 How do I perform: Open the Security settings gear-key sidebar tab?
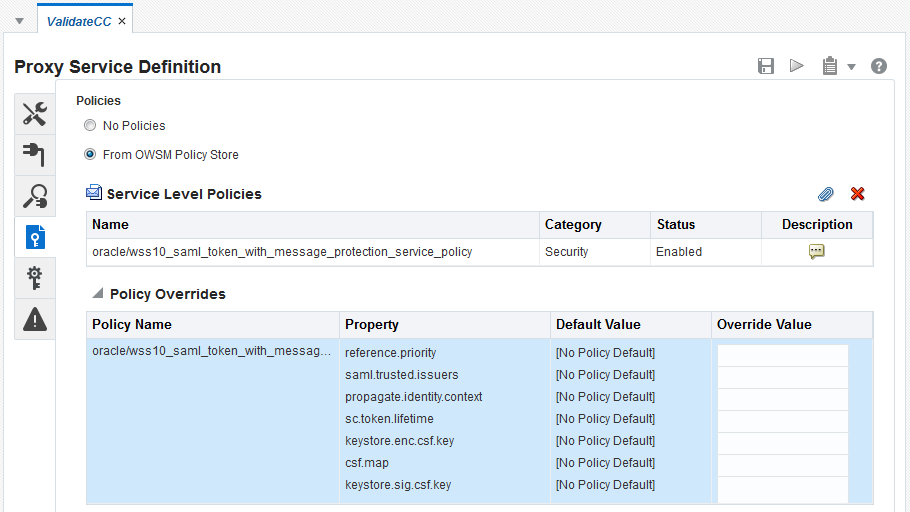click(x=35, y=278)
